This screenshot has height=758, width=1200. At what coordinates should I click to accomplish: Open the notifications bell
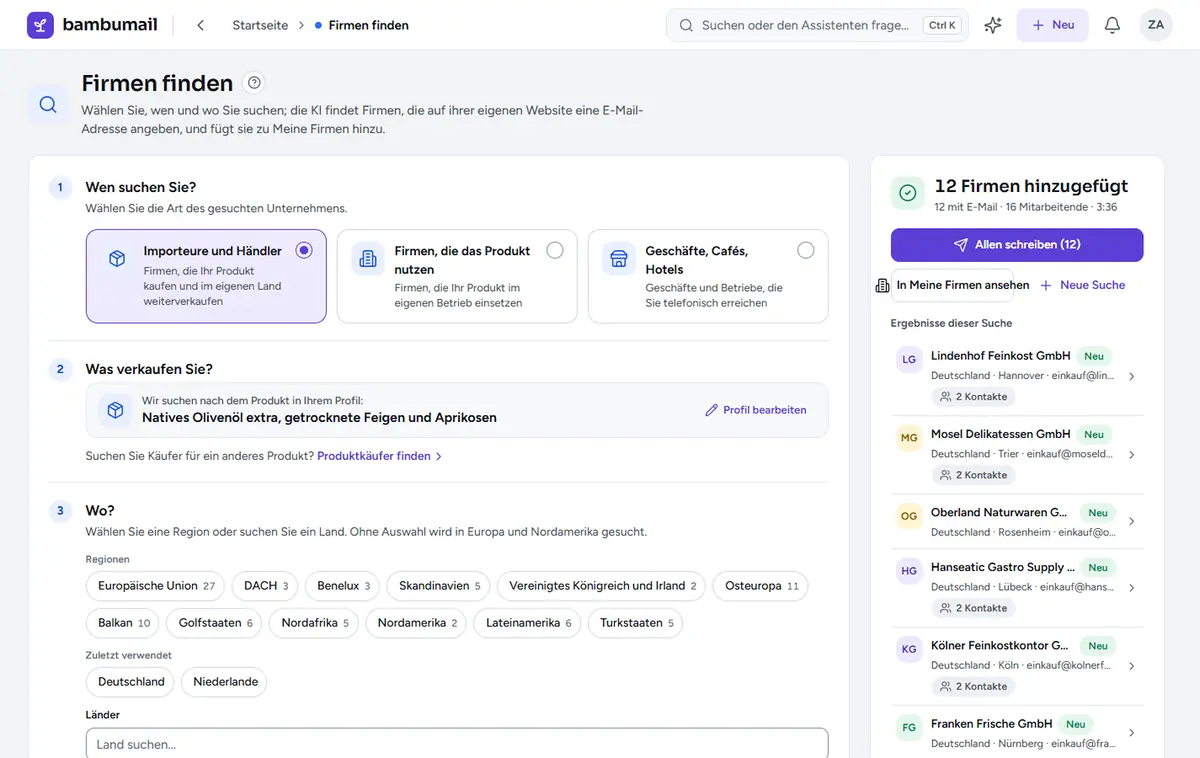point(1112,25)
